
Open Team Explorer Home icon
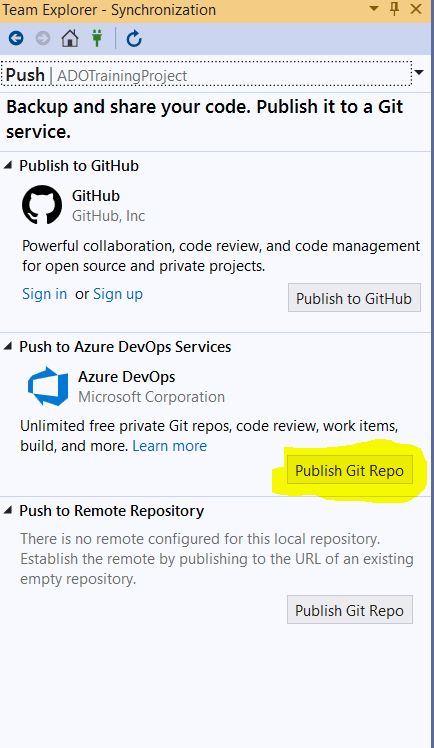[x=70, y=38]
